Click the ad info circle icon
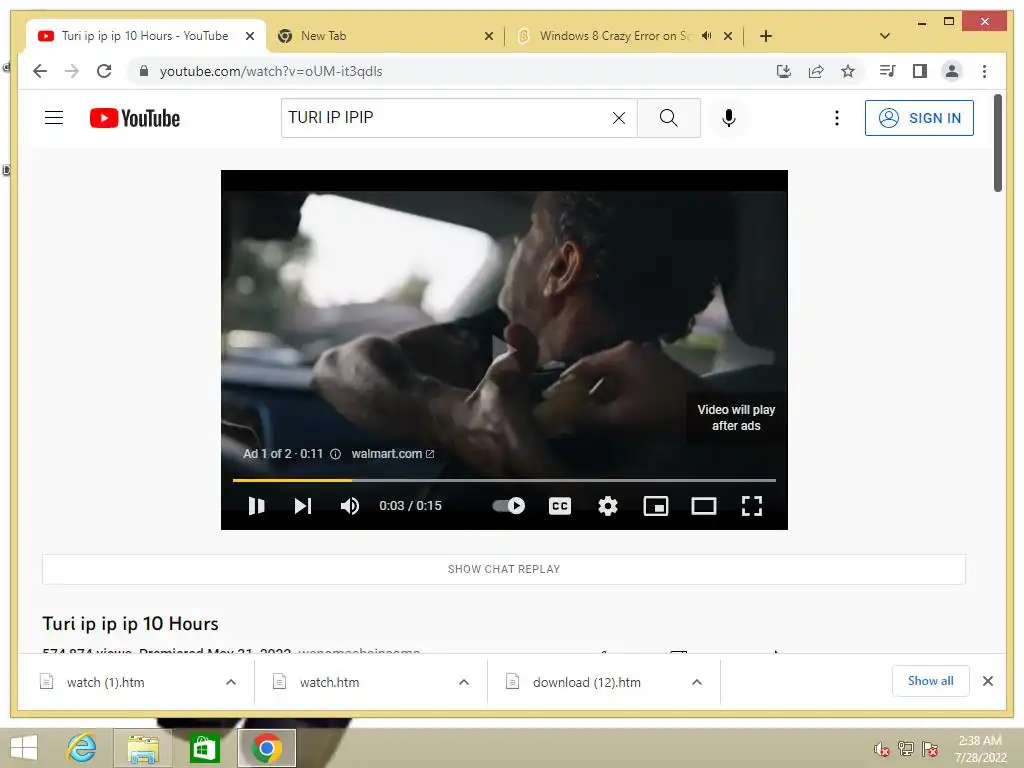 (x=335, y=454)
